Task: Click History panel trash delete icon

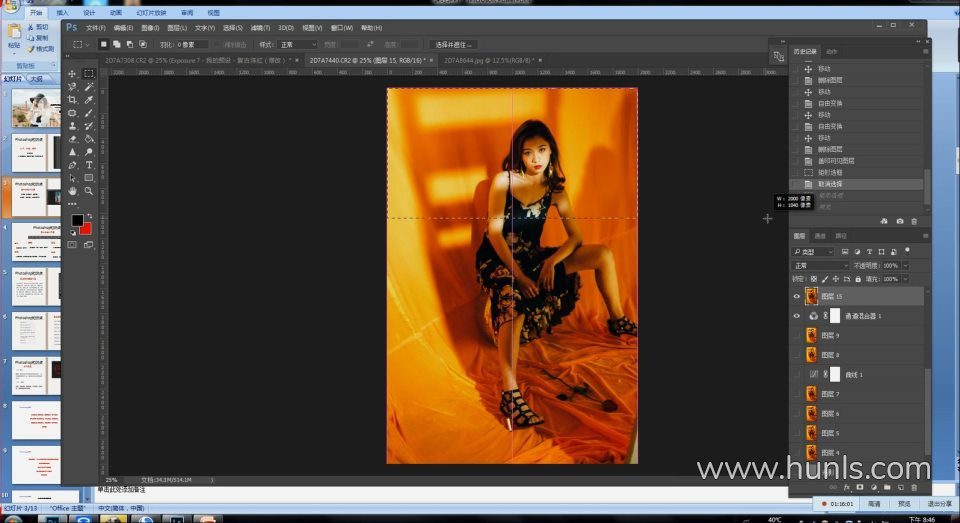Action: point(914,221)
